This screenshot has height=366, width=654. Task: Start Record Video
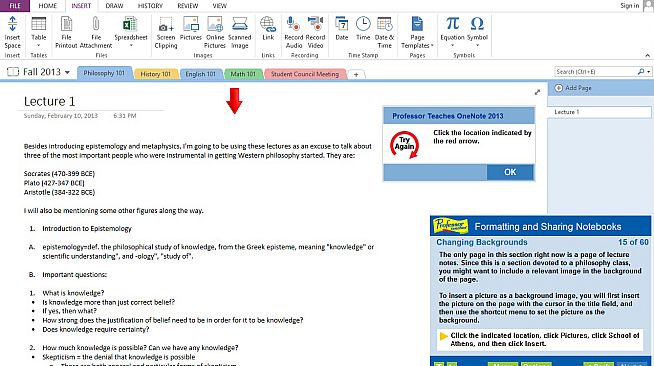[315, 33]
